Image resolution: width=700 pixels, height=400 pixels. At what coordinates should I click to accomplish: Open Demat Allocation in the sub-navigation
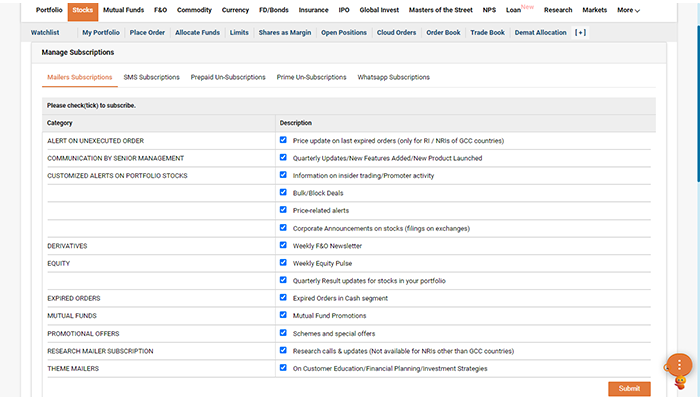(541, 32)
